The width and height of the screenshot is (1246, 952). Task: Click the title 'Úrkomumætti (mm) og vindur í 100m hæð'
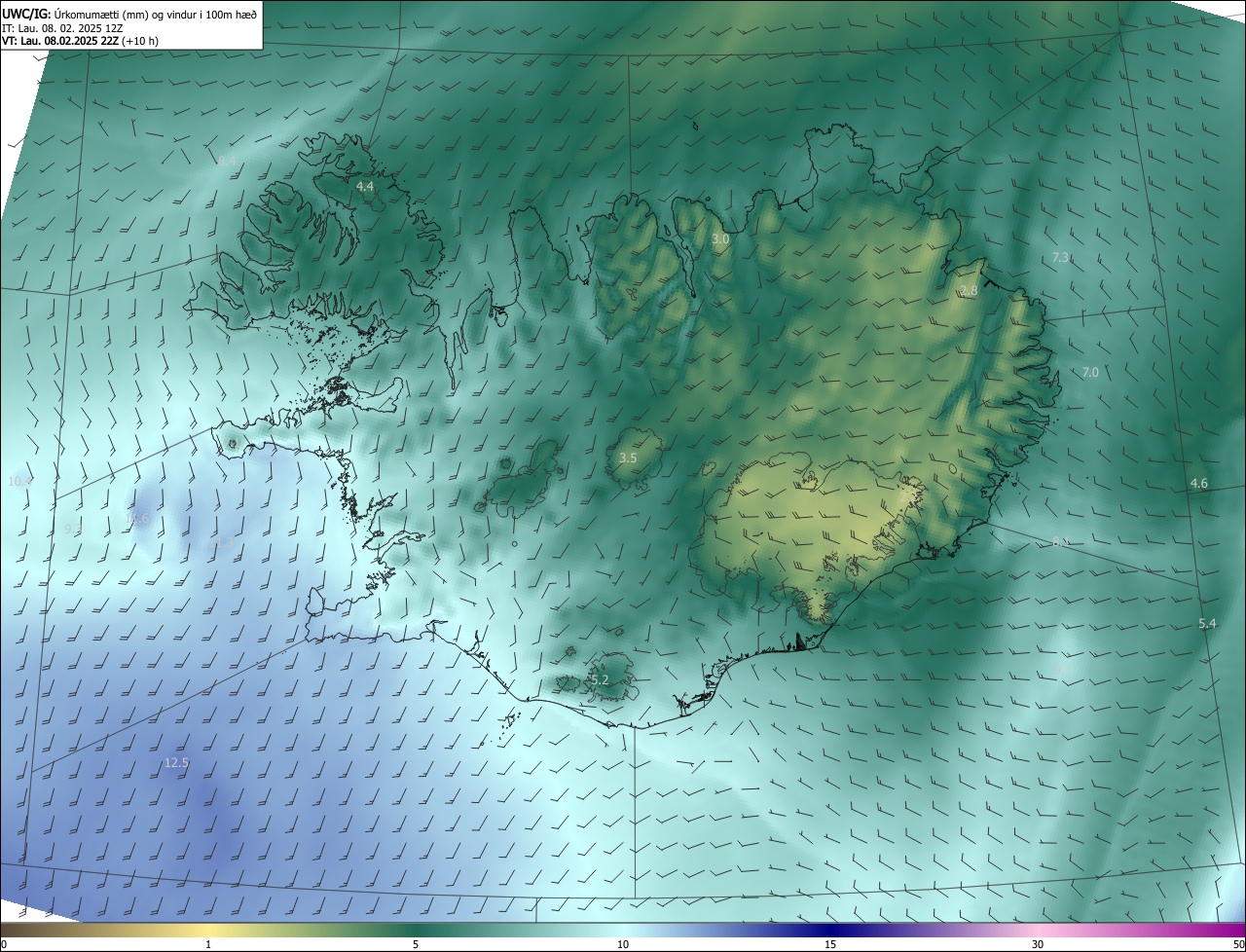click(x=156, y=14)
